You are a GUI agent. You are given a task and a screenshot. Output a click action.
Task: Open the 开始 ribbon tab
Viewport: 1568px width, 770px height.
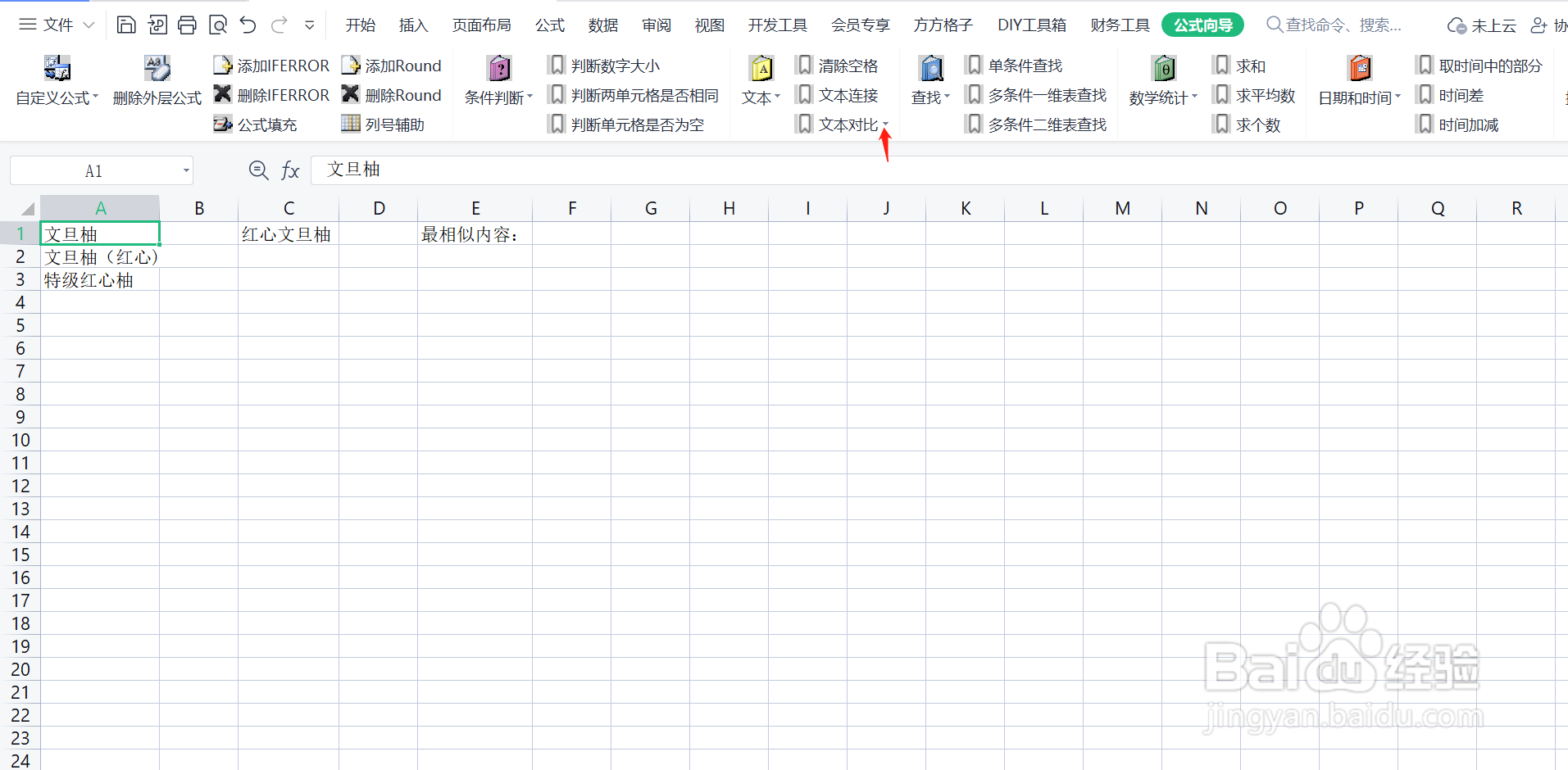(360, 25)
